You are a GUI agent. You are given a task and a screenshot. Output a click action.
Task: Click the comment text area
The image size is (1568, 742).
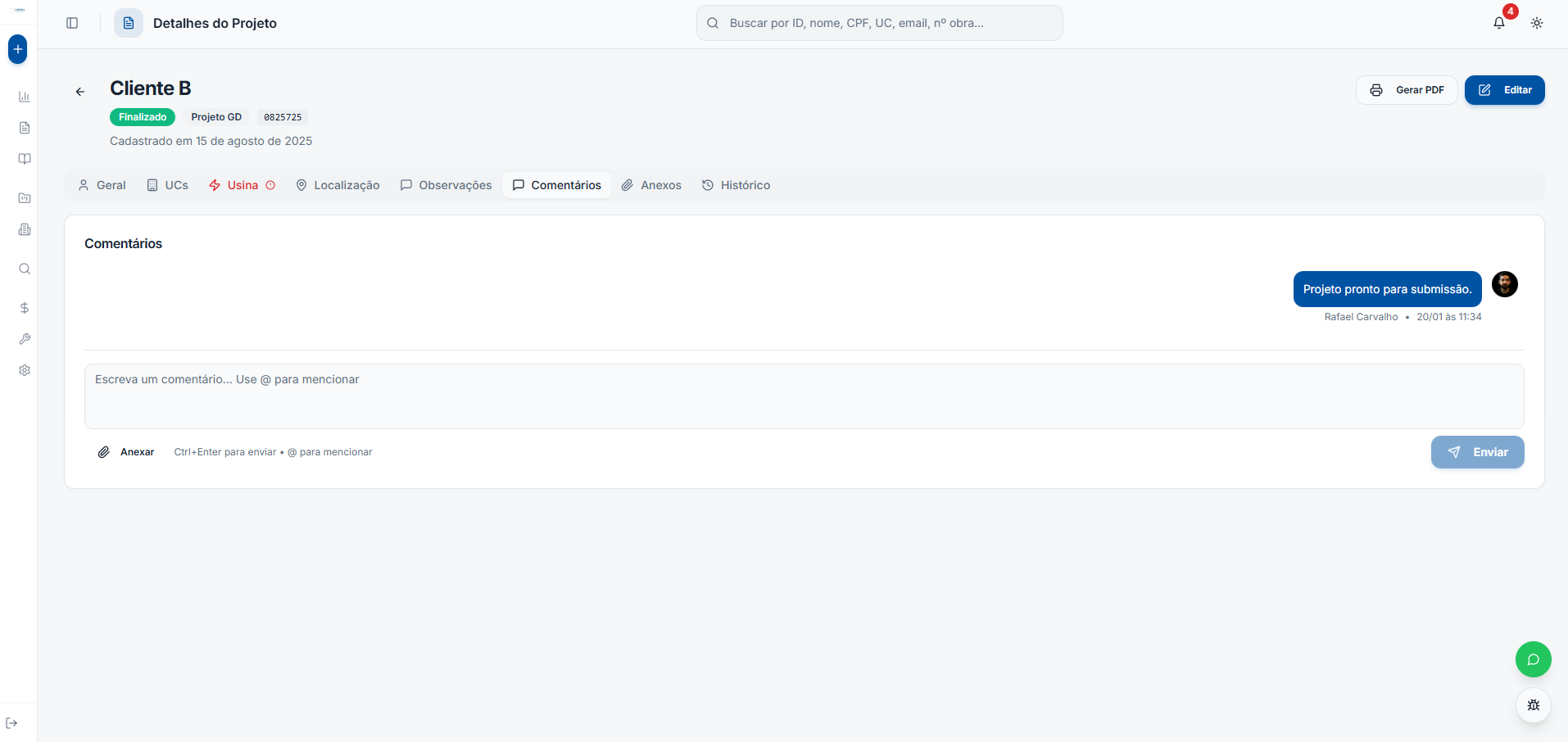click(x=804, y=396)
